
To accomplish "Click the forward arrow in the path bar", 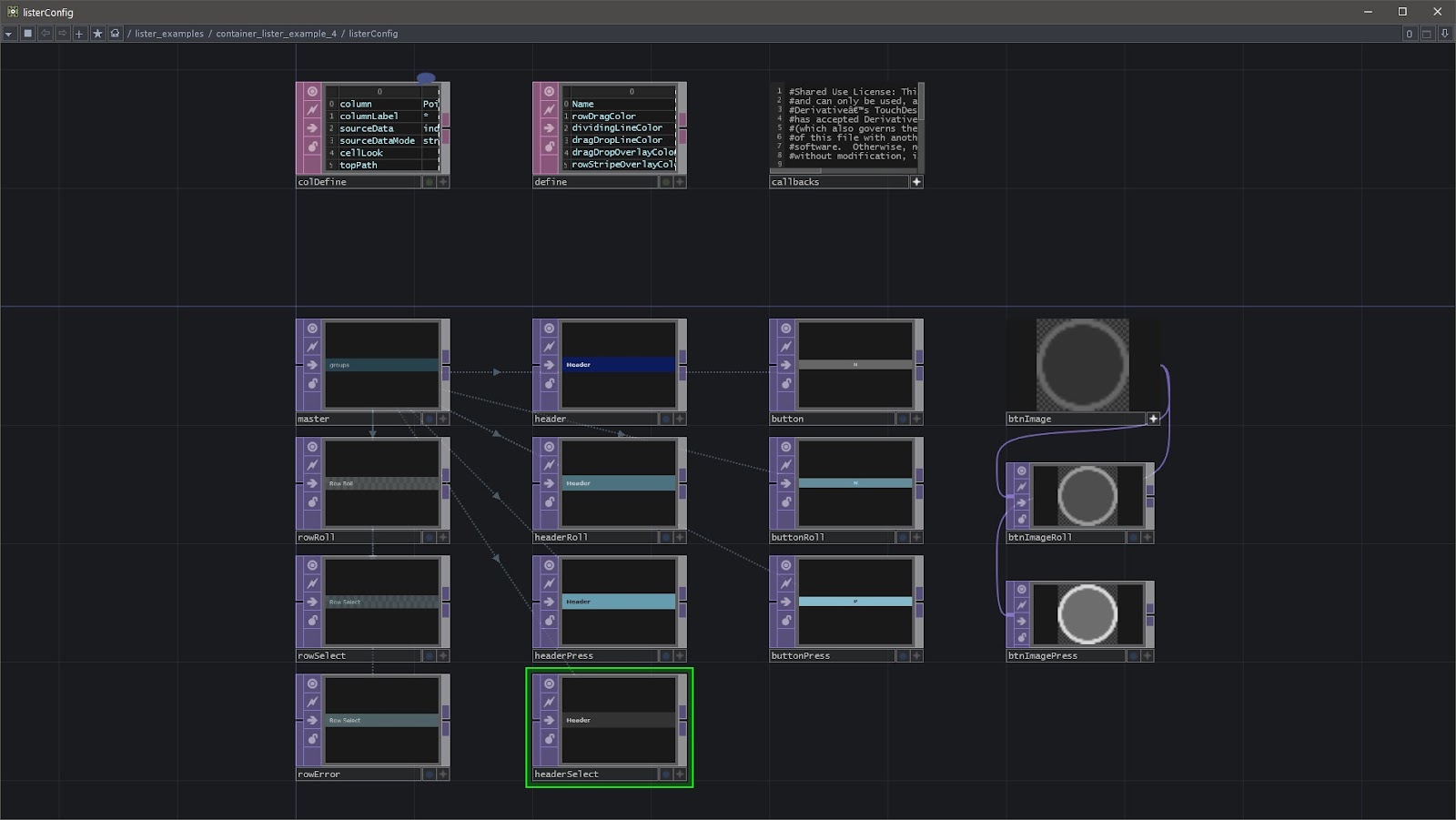I will (63, 34).
